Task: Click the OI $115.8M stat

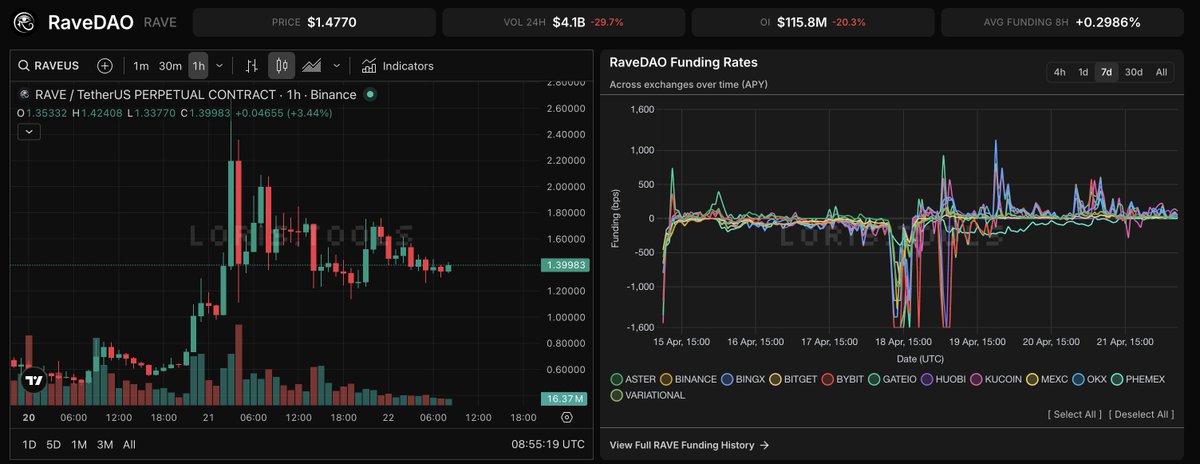Action: (813, 22)
